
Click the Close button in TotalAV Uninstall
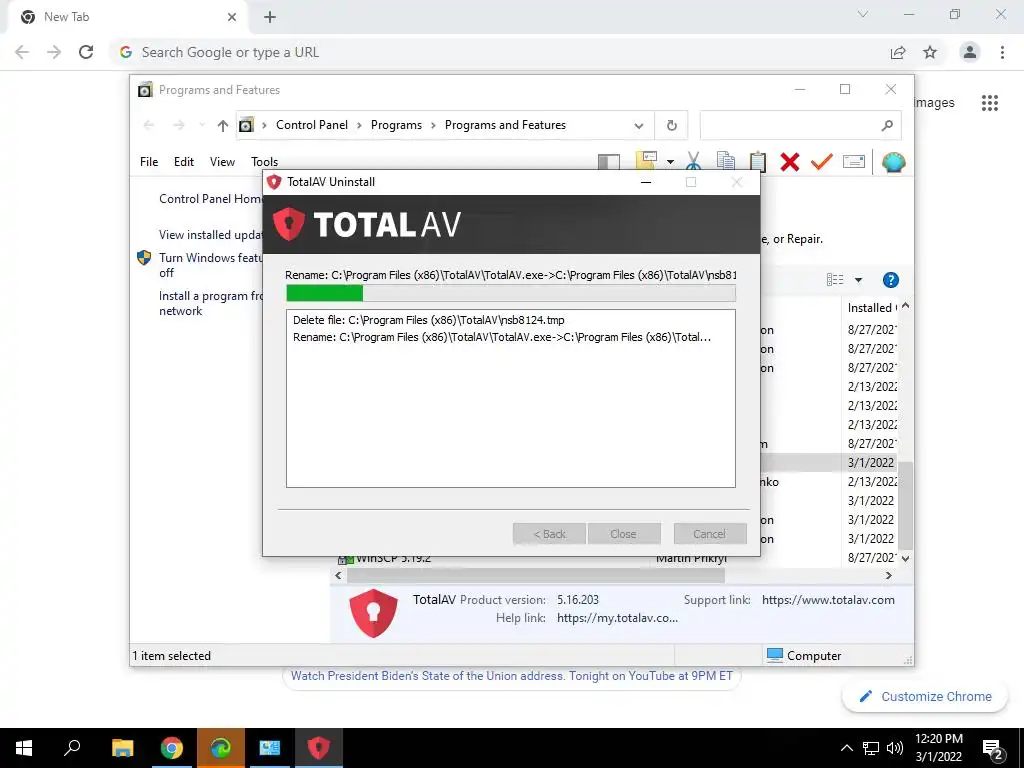pyautogui.click(x=623, y=534)
